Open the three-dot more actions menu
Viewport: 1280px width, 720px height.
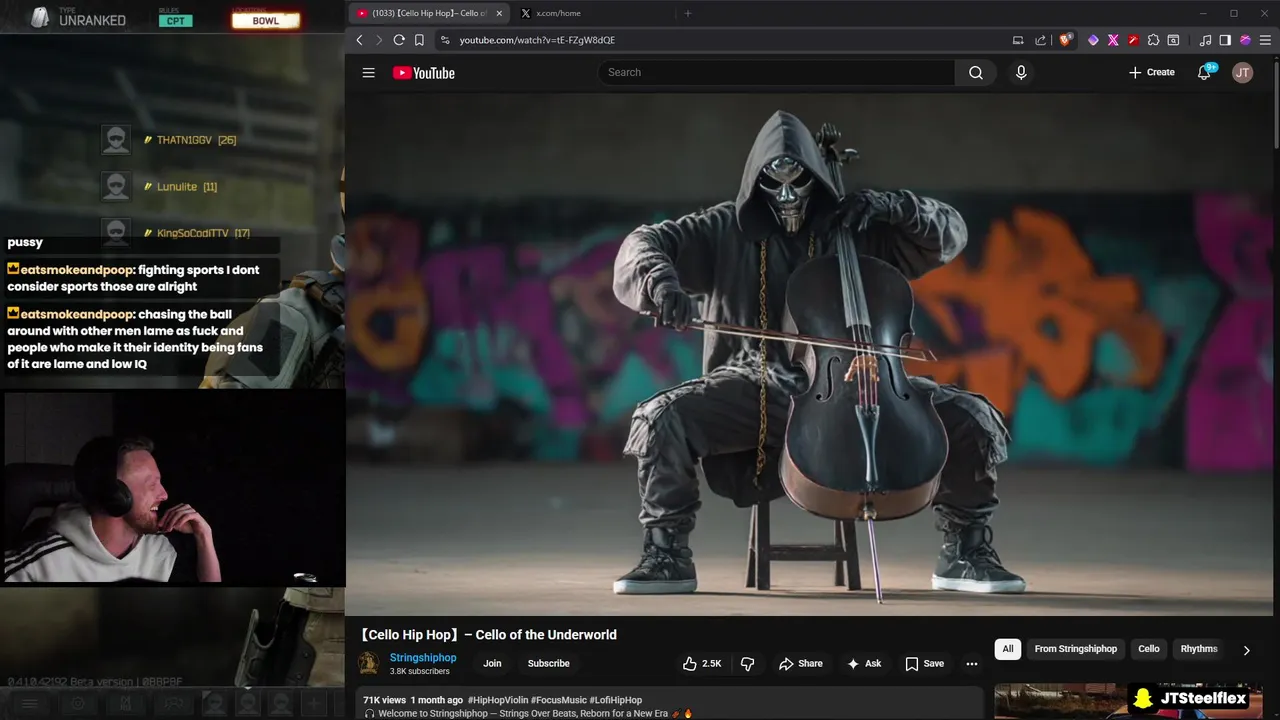(971, 663)
